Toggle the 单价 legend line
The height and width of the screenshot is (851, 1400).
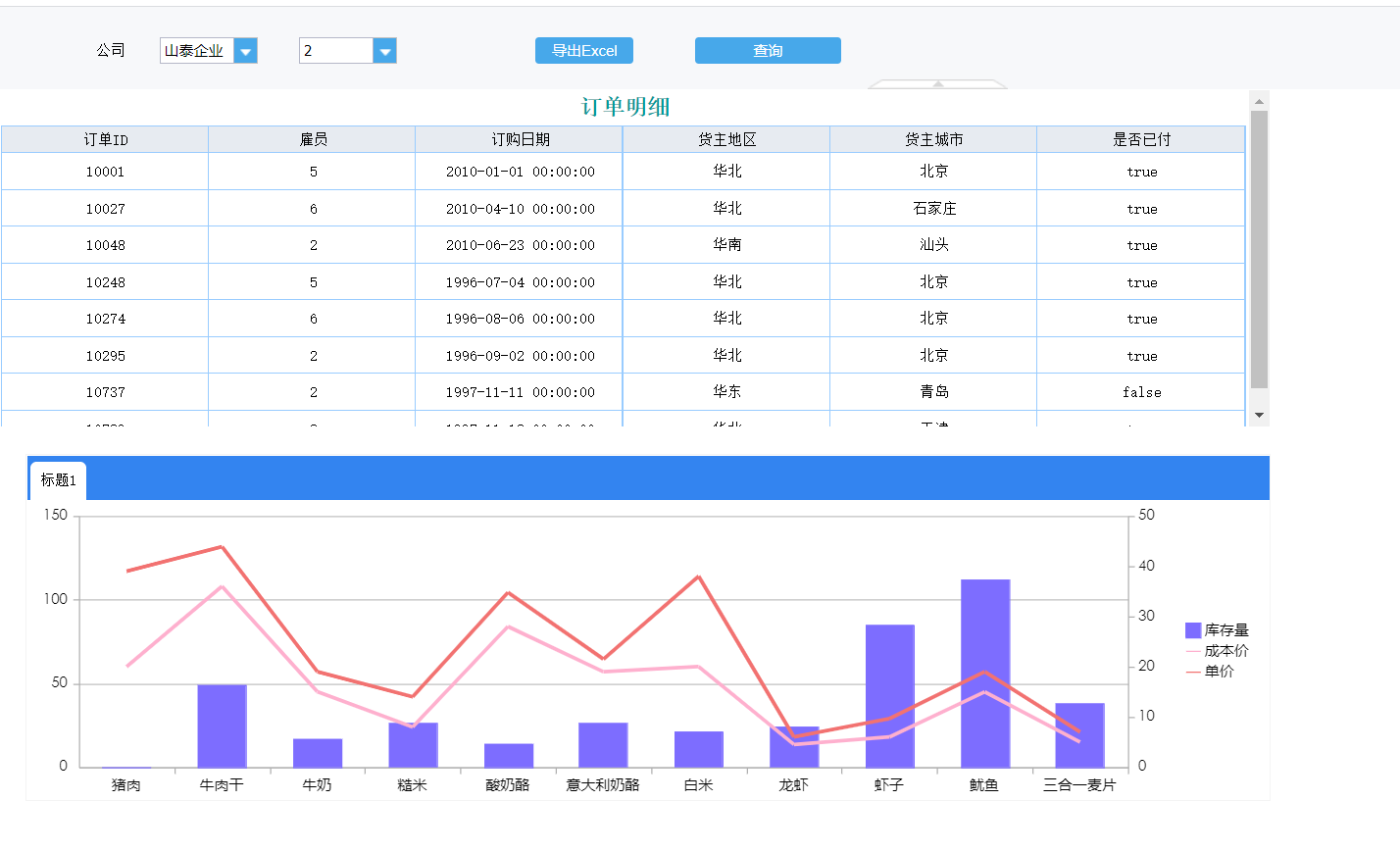[1193, 672]
